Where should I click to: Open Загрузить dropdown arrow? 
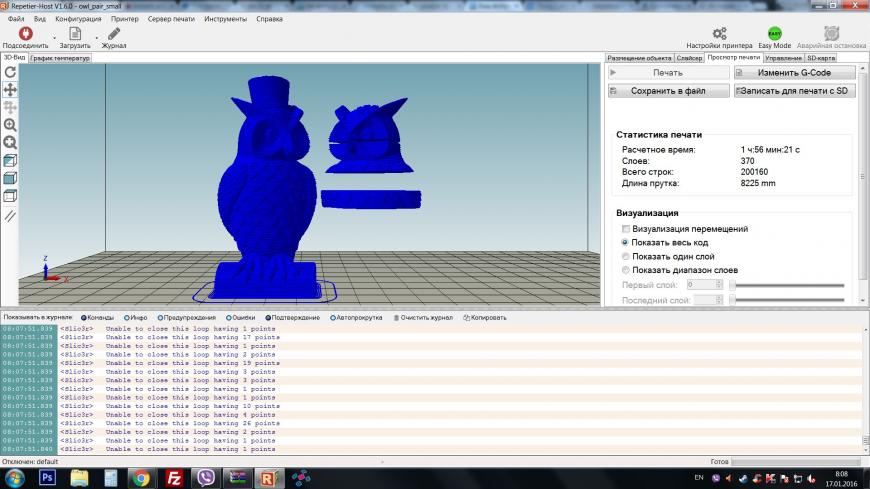tap(97, 38)
